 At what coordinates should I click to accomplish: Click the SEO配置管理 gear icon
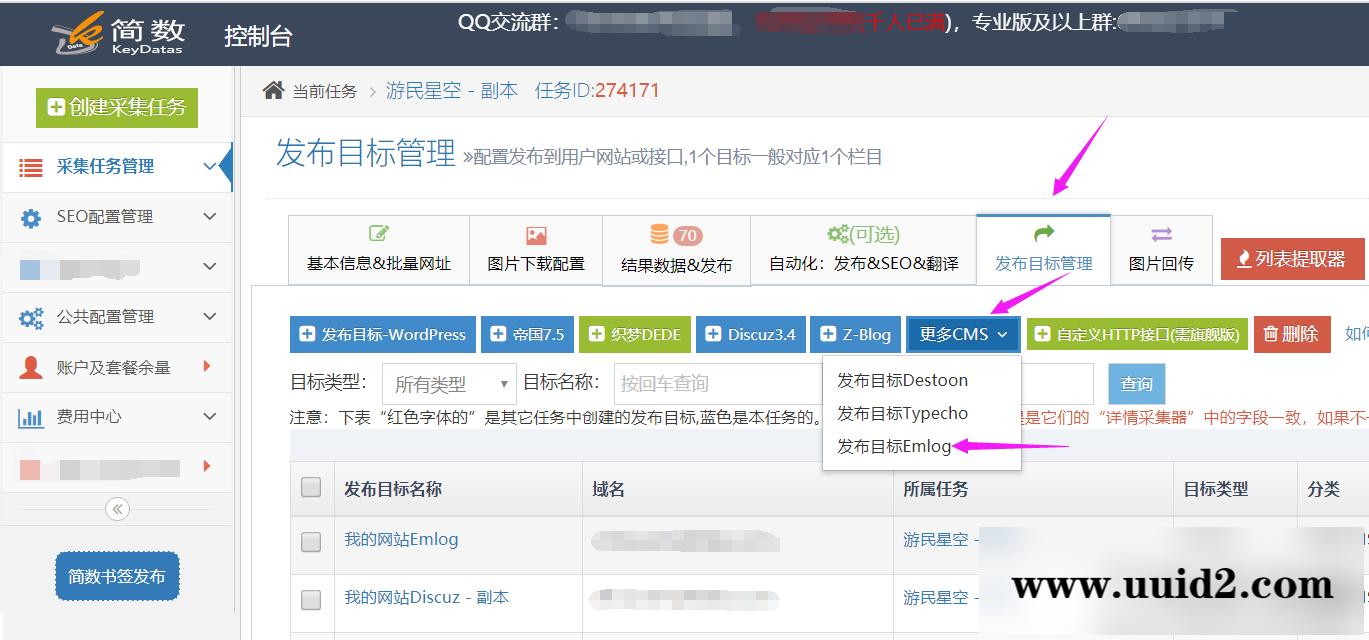pos(31,218)
